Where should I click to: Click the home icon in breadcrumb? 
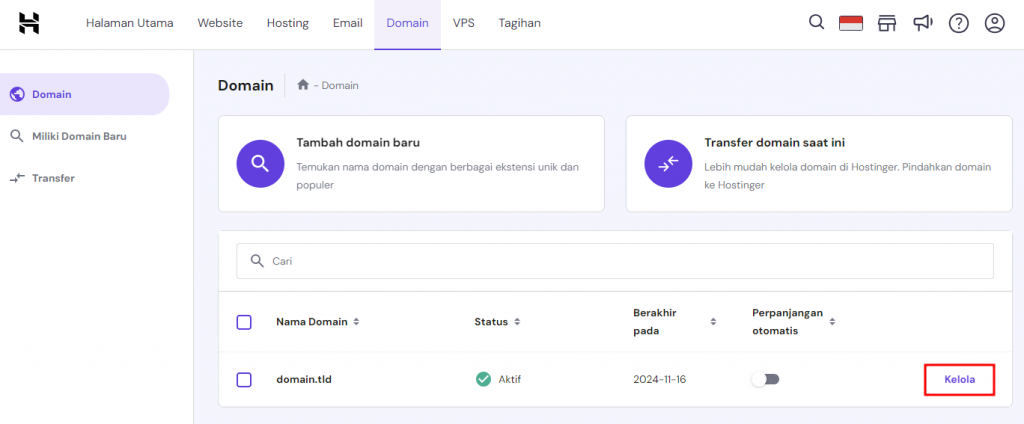(x=303, y=85)
